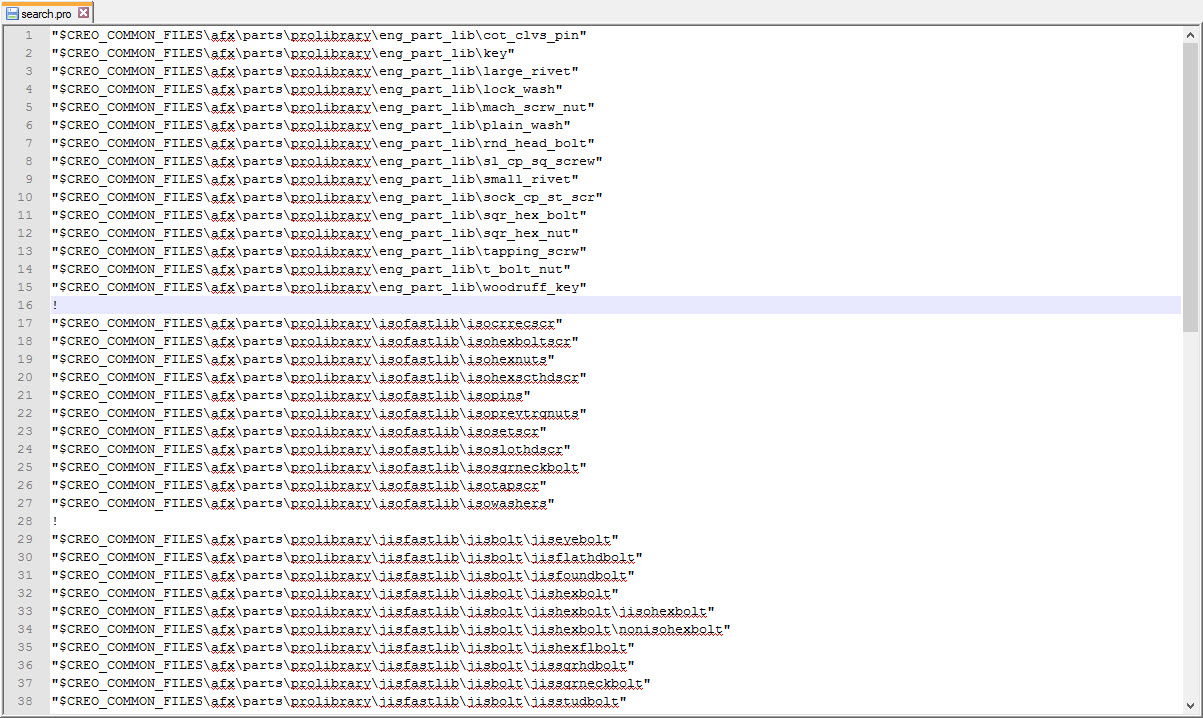Click the line ending with sqr_hex_bolt
Screen dimensions: 1203x718
[319, 215]
